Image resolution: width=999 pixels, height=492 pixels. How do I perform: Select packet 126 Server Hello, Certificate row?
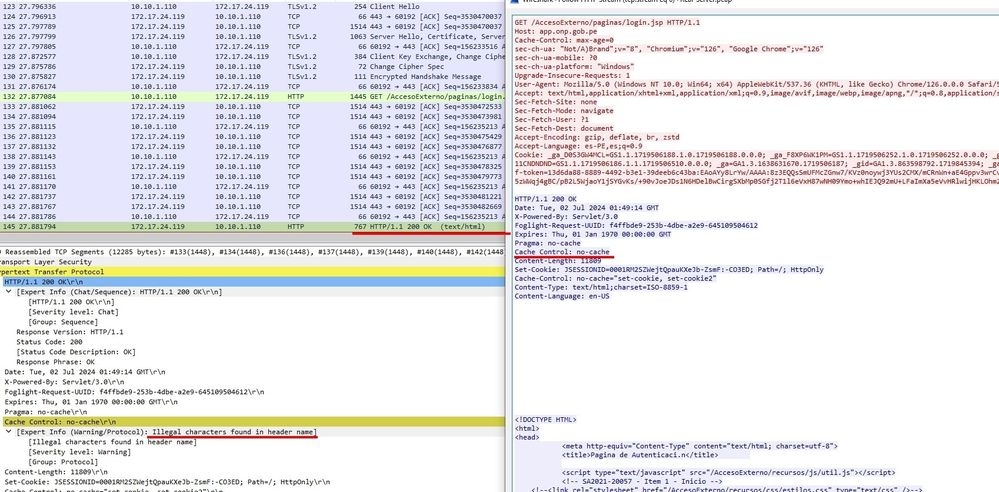(x=252, y=36)
